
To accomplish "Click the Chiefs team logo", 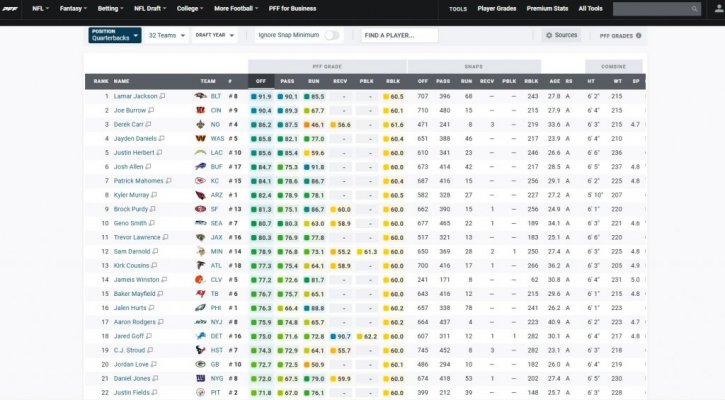I will (x=200, y=181).
